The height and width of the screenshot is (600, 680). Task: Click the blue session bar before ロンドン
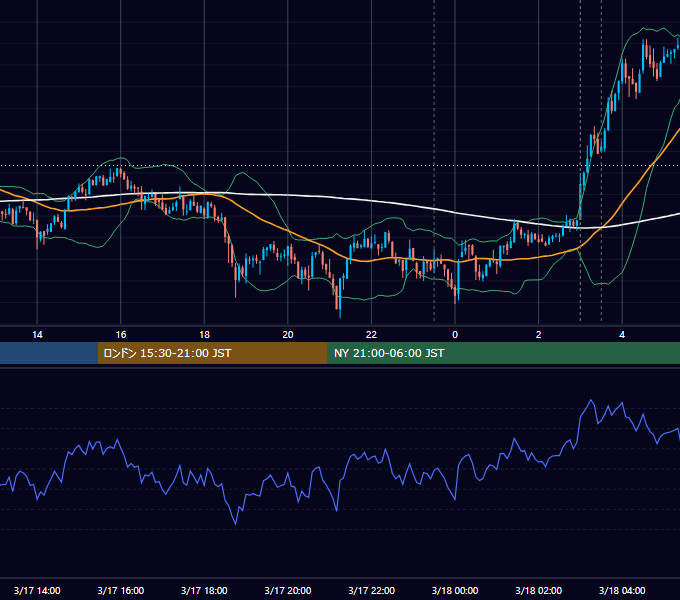point(49,353)
